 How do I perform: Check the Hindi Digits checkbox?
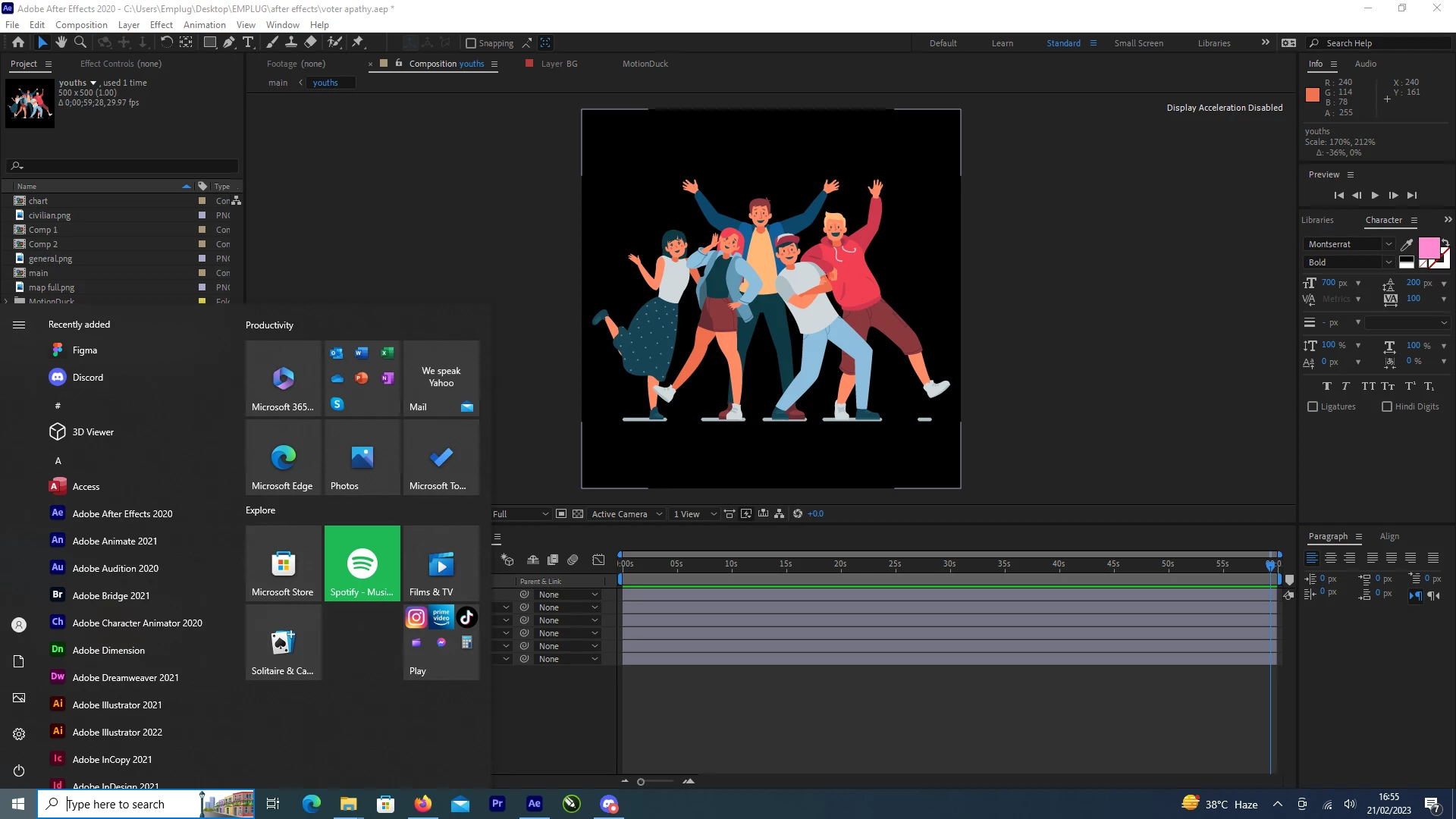coord(1387,406)
